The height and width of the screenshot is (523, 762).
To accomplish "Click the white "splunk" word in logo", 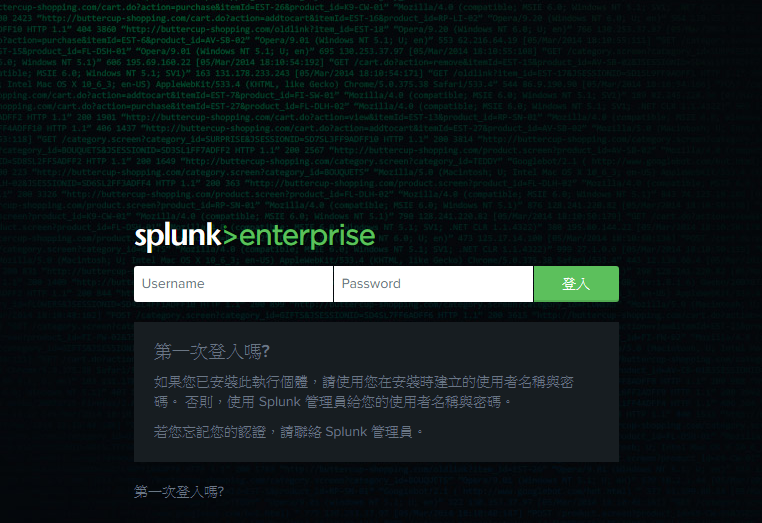I will tap(178, 237).
